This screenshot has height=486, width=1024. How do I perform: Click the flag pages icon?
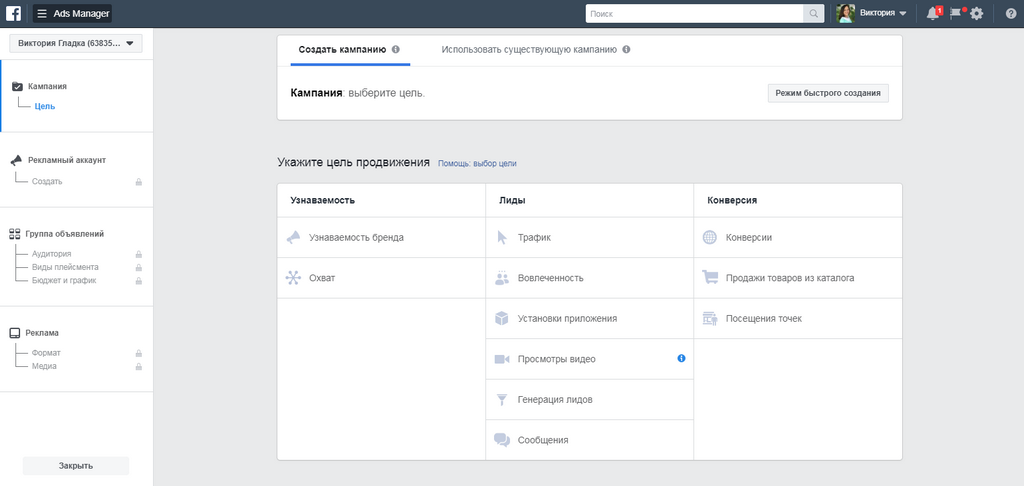coord(957,13)
